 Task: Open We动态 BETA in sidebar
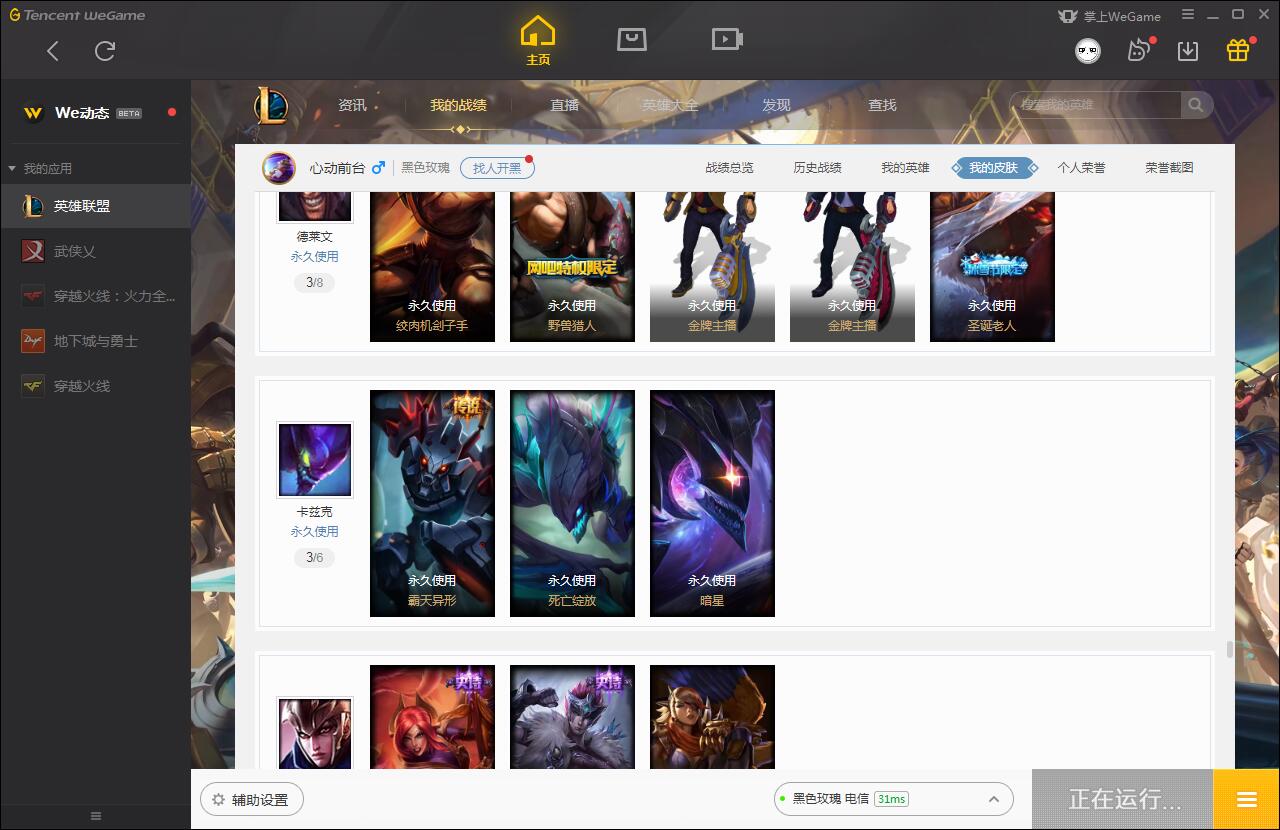[x=95, y=113]
